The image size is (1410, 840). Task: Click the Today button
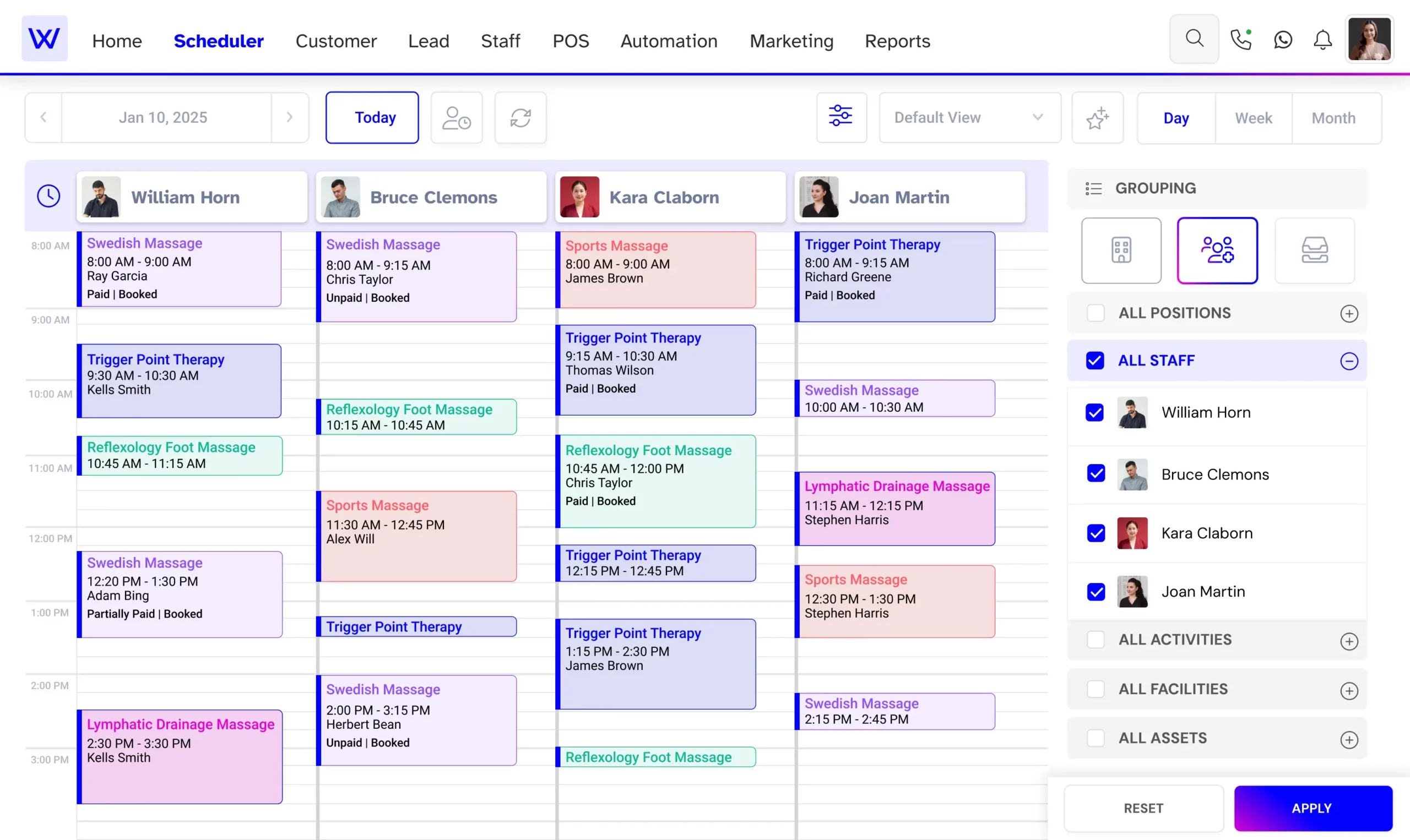pyautogui.click(x=376, y=117)
